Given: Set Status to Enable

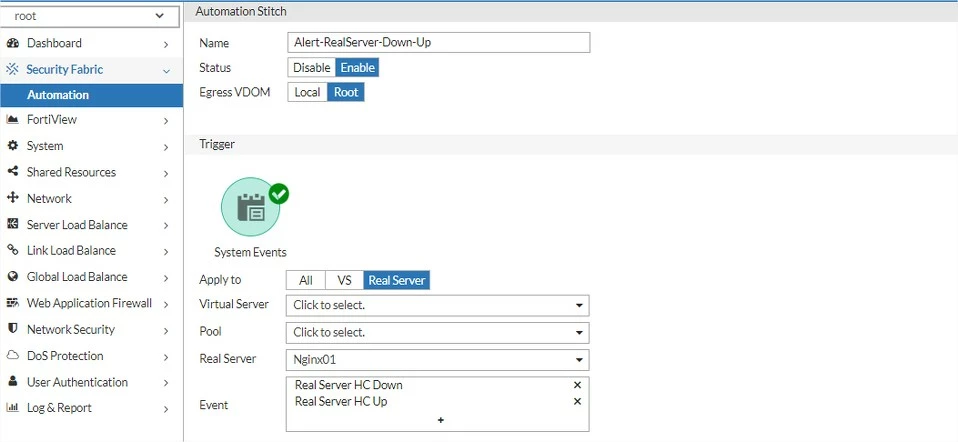Looking at the screenshot, I should pyautogui.click(x=357, y=68).
